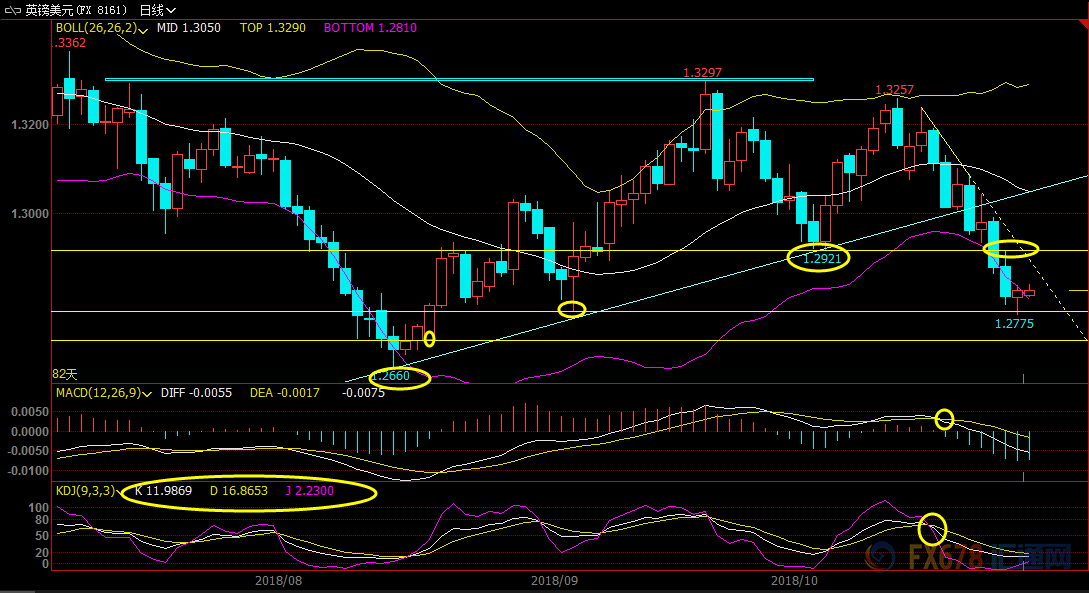
Task: Click the 1.3297 high price label
Action: pyautogui.click(x=702, y=73)
